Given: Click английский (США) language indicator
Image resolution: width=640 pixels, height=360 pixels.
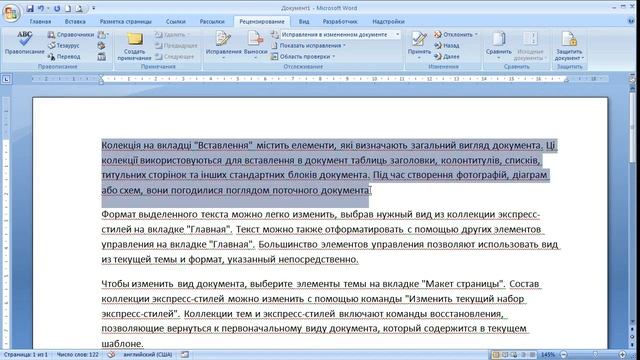Looking at the screenshot, I should pyautogui.click(x=147, y=355).
